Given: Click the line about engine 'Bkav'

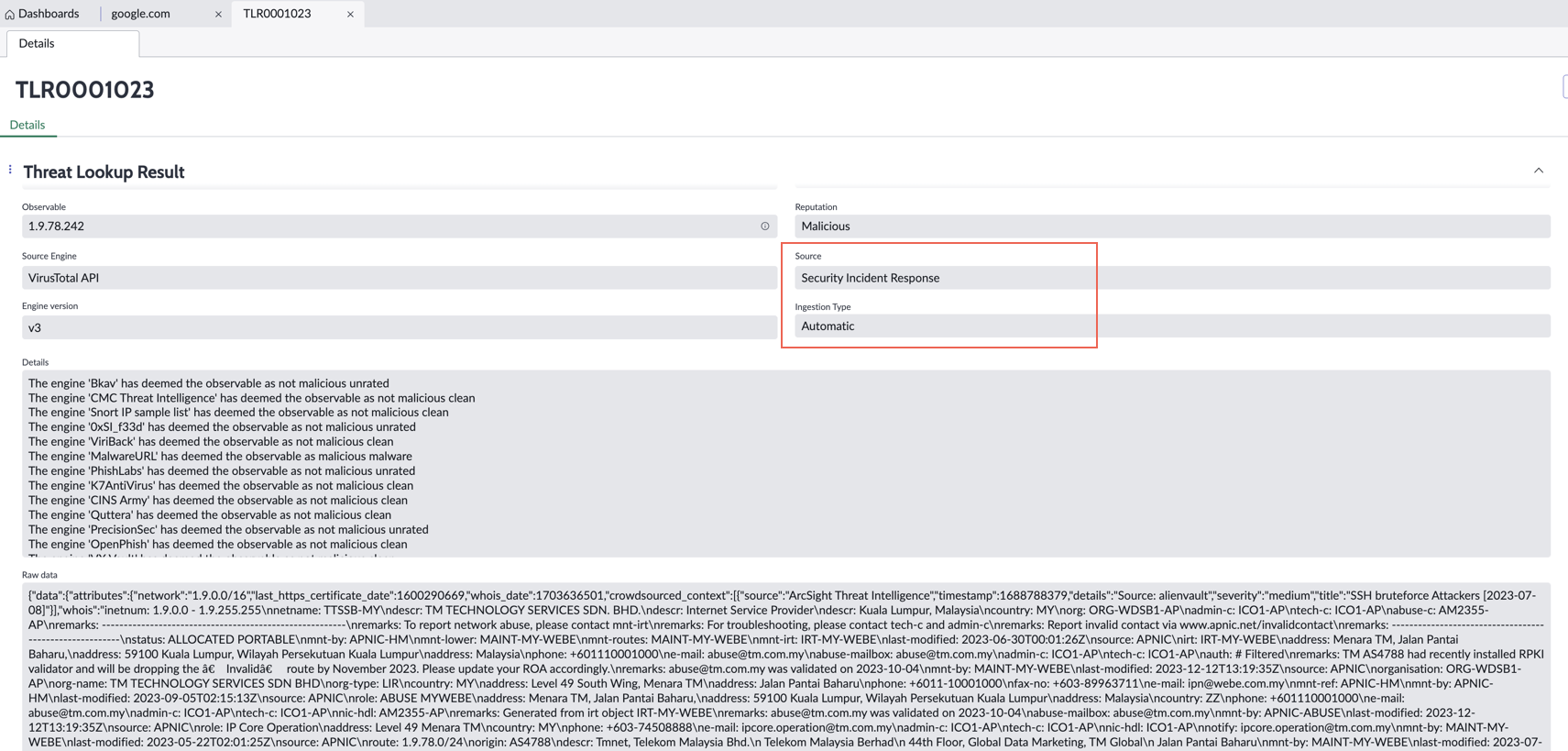Looking at the screenshot, I should [209, 383].
